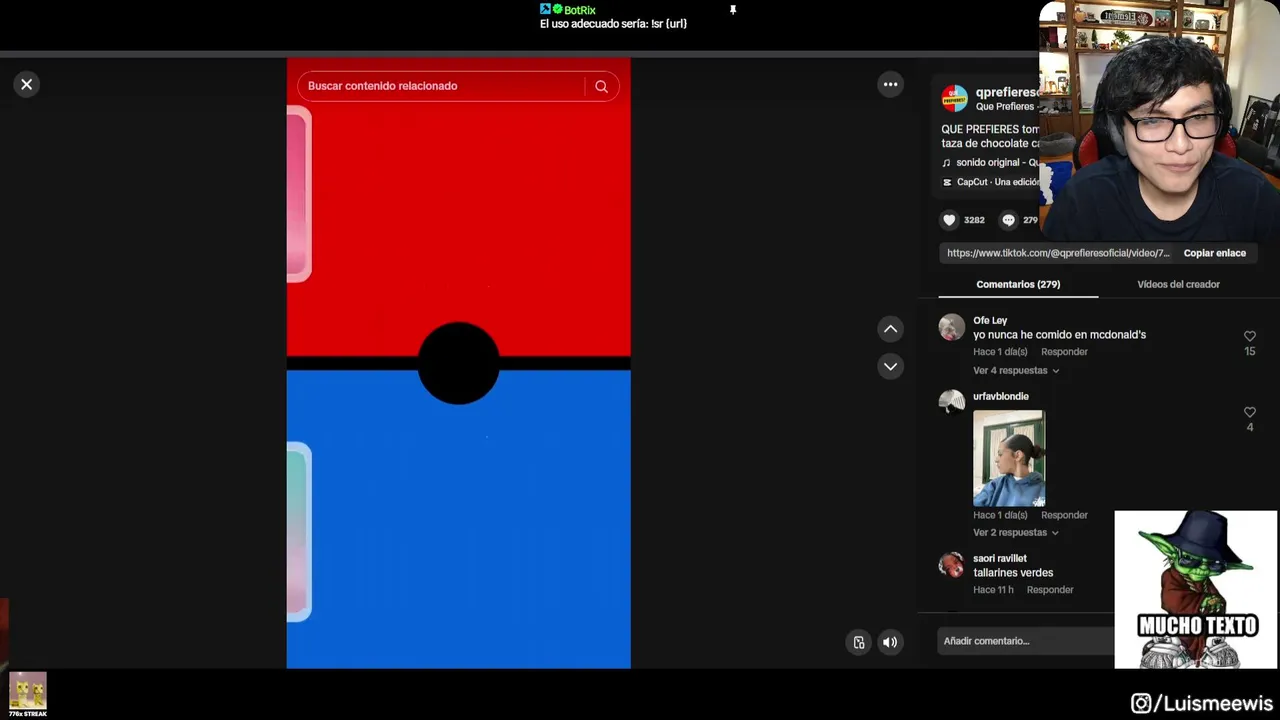1280x720 pixels.
Task: Switch to 'Comentarios (279)' tab
Action: pos(1018,284)
